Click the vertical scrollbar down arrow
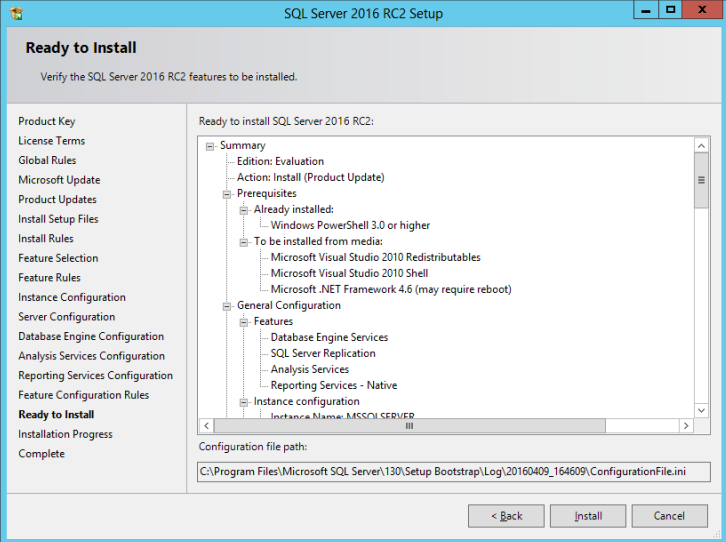The height and width of the screenshot is (542, 726). coord(701,411)
